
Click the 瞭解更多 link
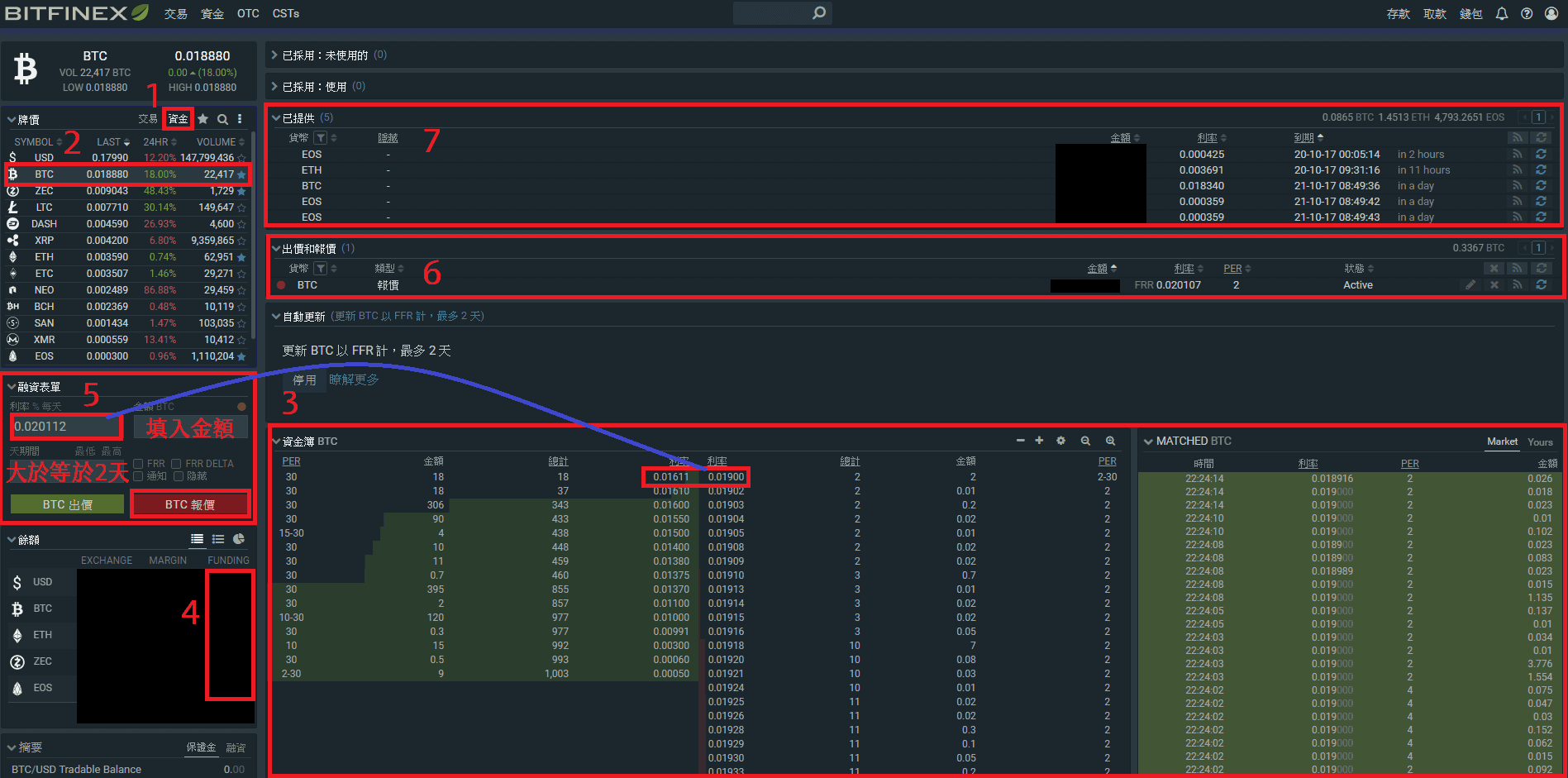[354, 379]
